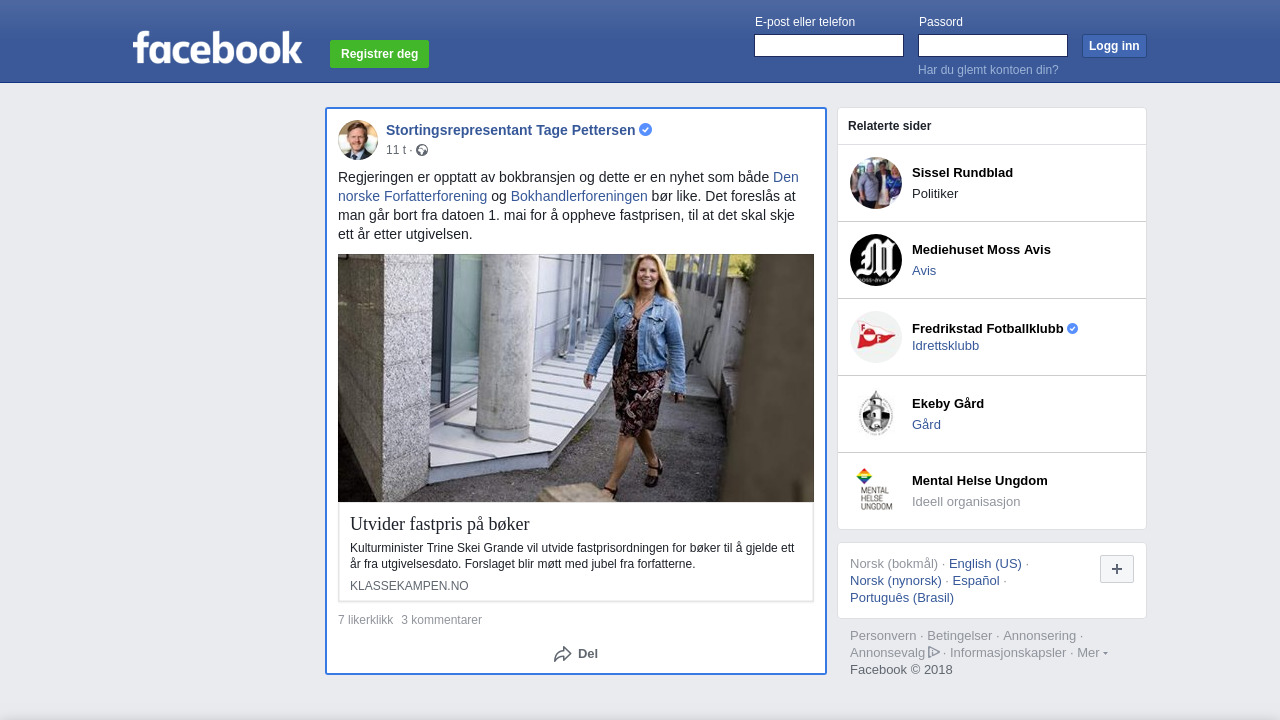The height and width of the screenshot is (720, 1280).
Task: Share the post using 'Del'
Action: (x=576, y=654)
